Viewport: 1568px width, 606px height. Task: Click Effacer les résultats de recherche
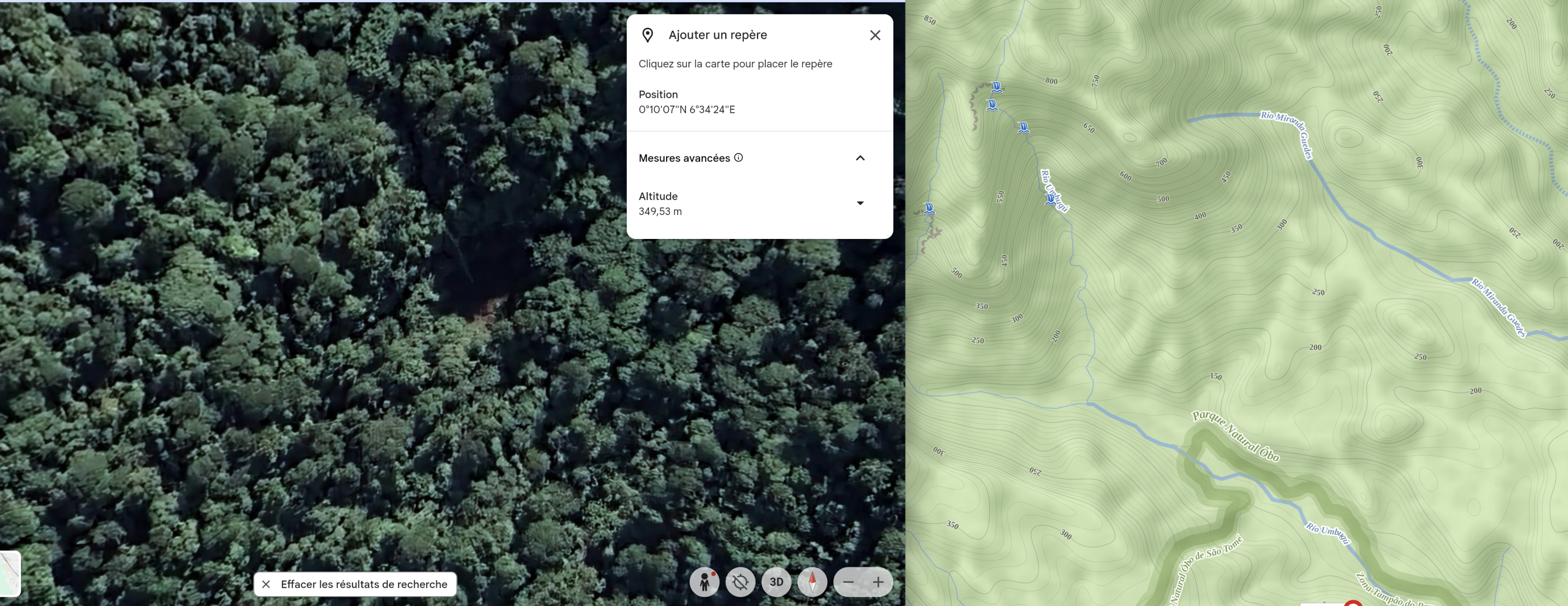point(356,584)
